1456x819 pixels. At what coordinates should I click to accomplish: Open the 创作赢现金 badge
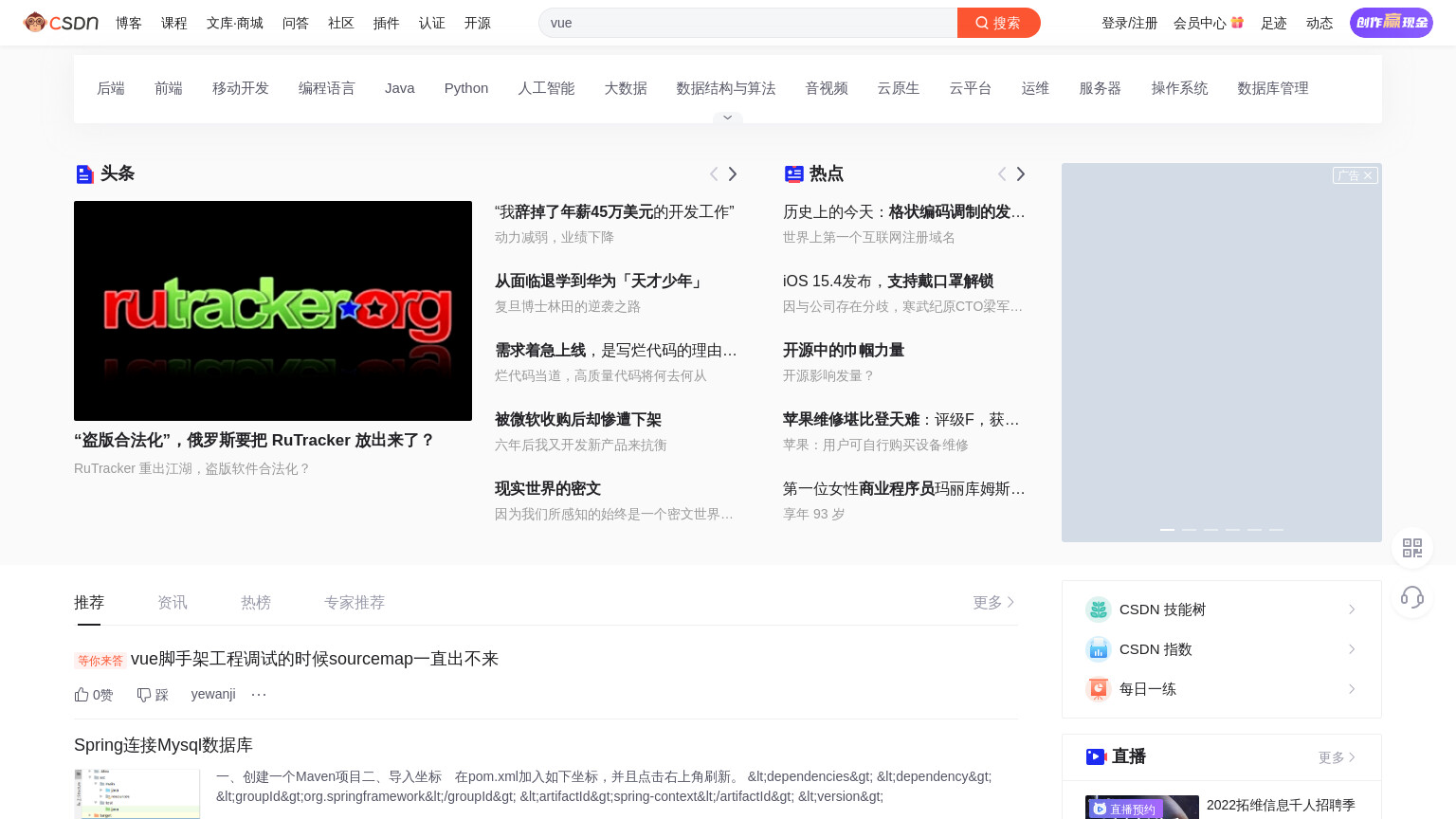click(1391, 23)
